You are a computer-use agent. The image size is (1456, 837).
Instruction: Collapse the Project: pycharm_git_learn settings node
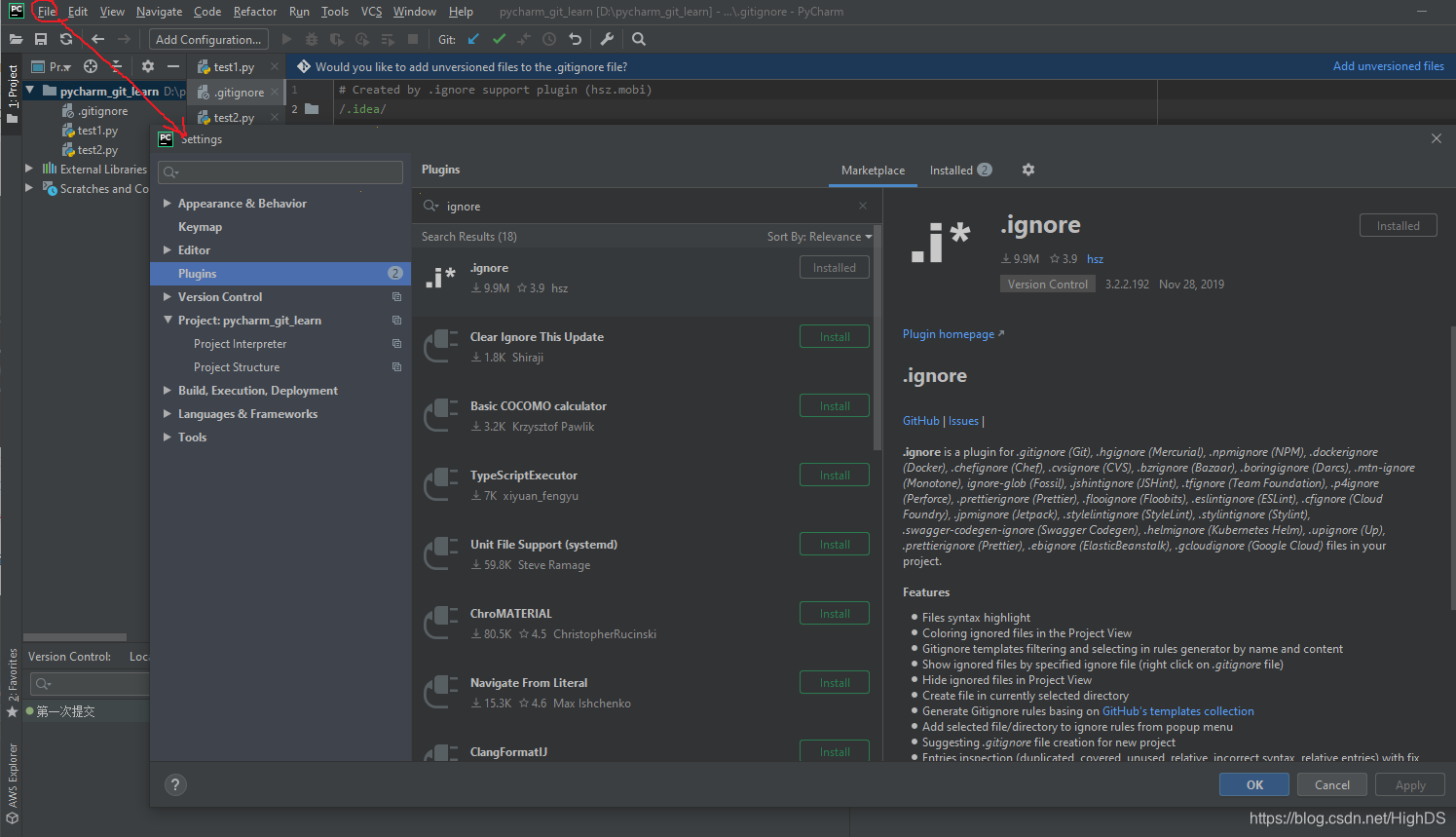[x=168, y=320]
